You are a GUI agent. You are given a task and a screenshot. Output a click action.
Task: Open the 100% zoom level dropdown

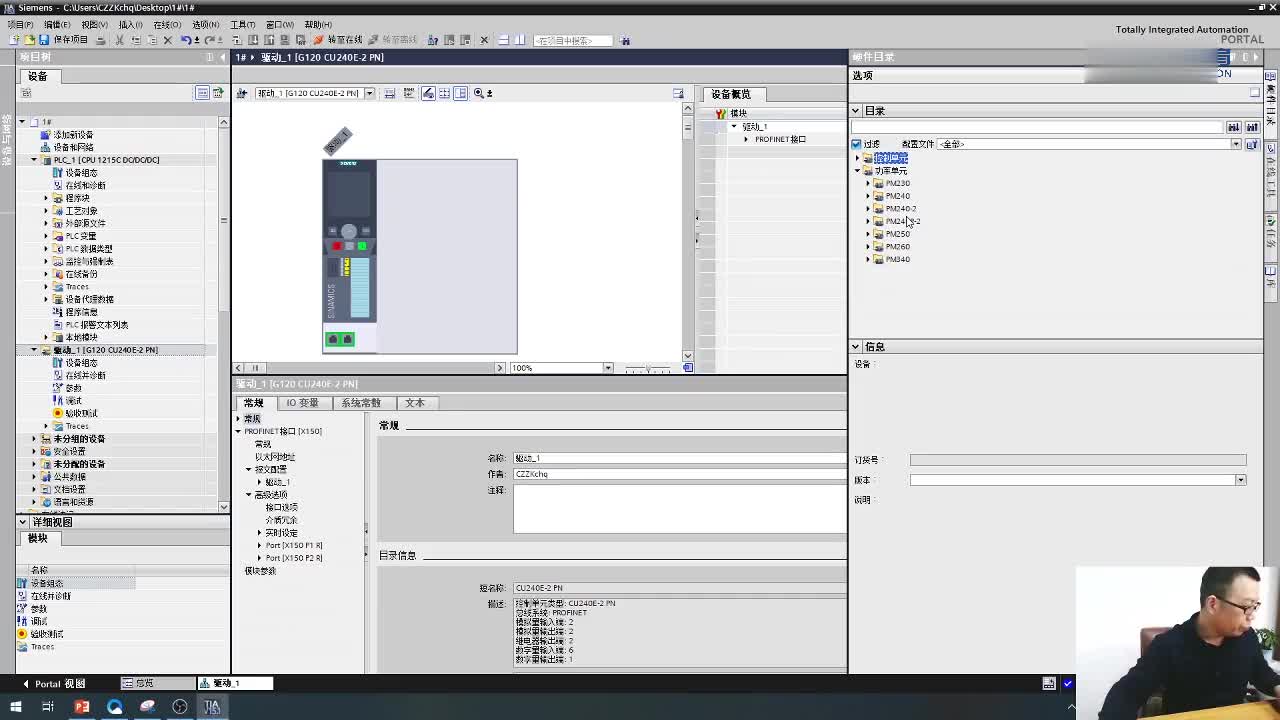pos(607,368)
